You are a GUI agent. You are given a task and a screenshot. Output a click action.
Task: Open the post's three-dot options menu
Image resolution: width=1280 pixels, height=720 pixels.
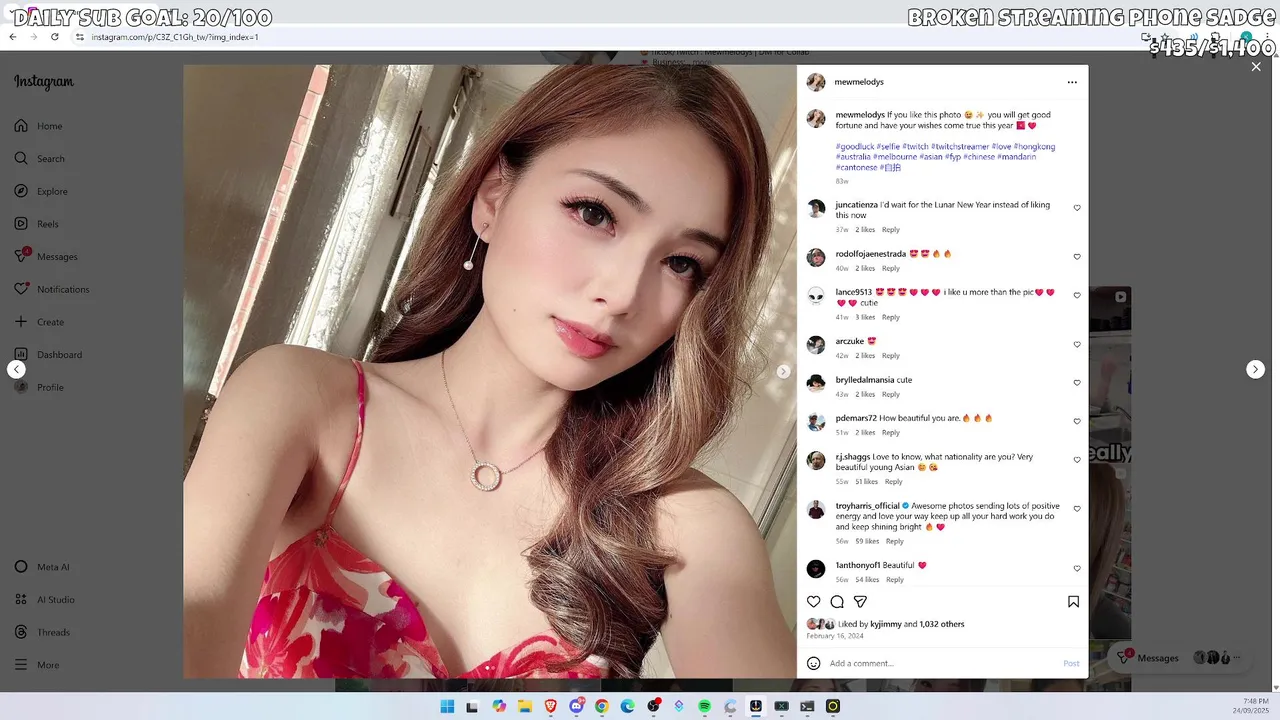(1072, 82)
